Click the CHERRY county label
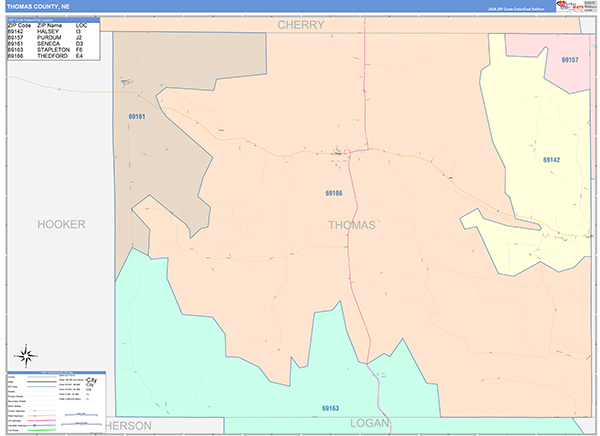600x436 pixels. pos(301,25)
